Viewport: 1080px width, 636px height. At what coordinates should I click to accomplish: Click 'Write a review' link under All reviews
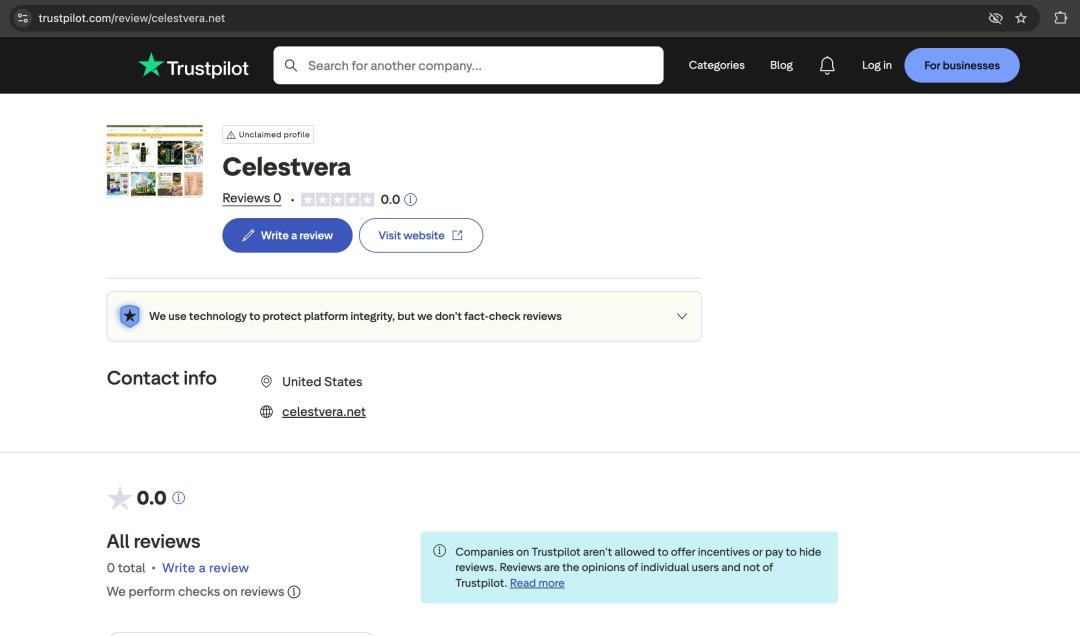pyautogui.click(x=205, y=568)
